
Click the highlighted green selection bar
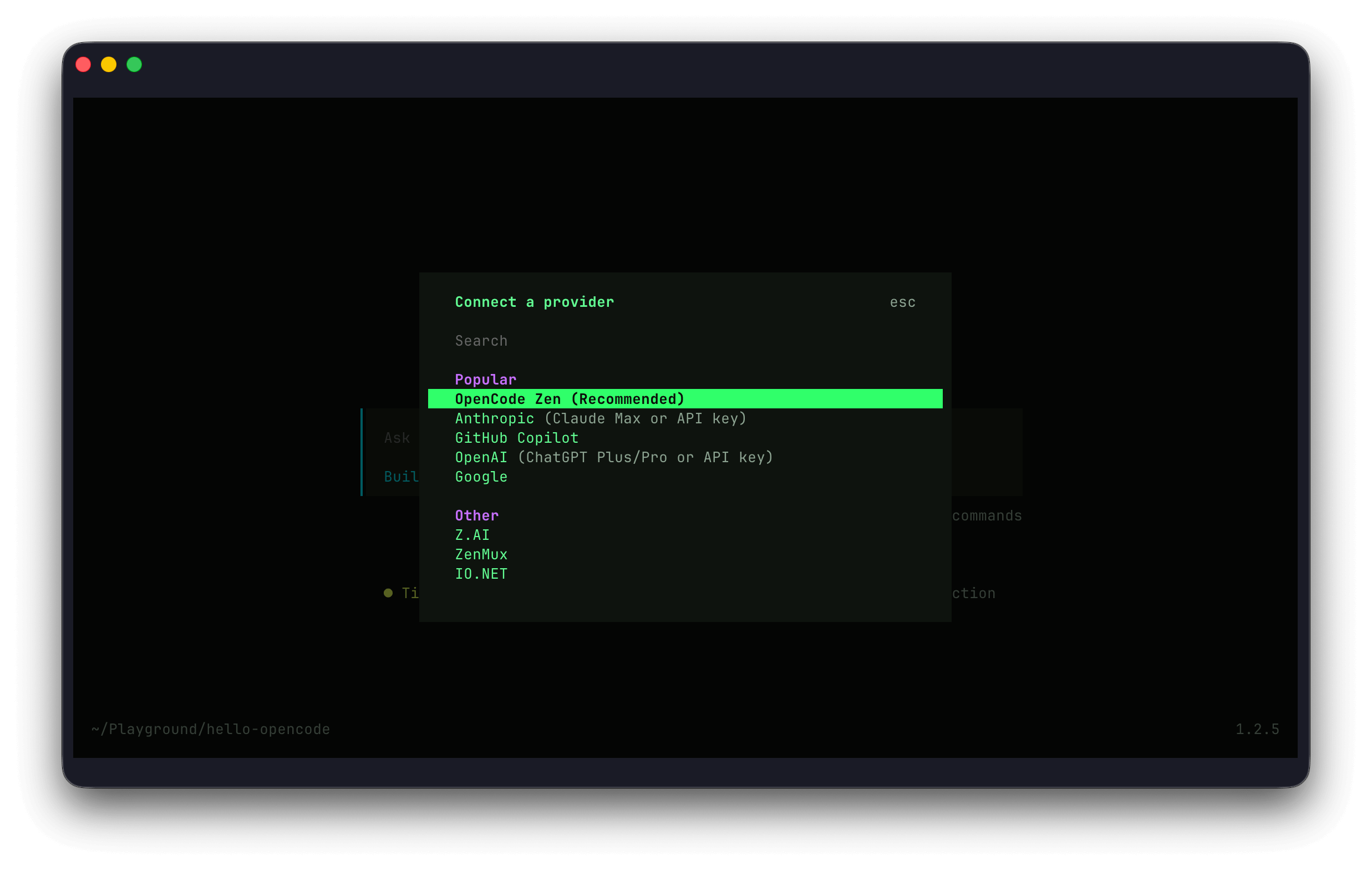pyautogui.click(x=685, y=398)
